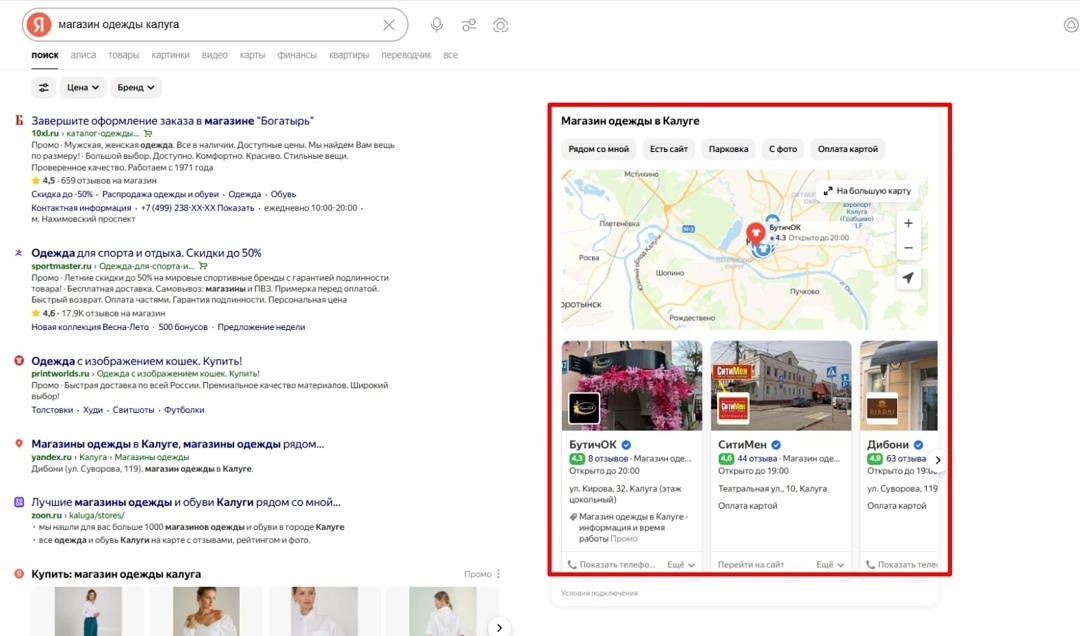Click the Предложение недели sitelink
The width and height of the screenshot is (1080, 636).
pyautogui.click(x=261, y=327)
